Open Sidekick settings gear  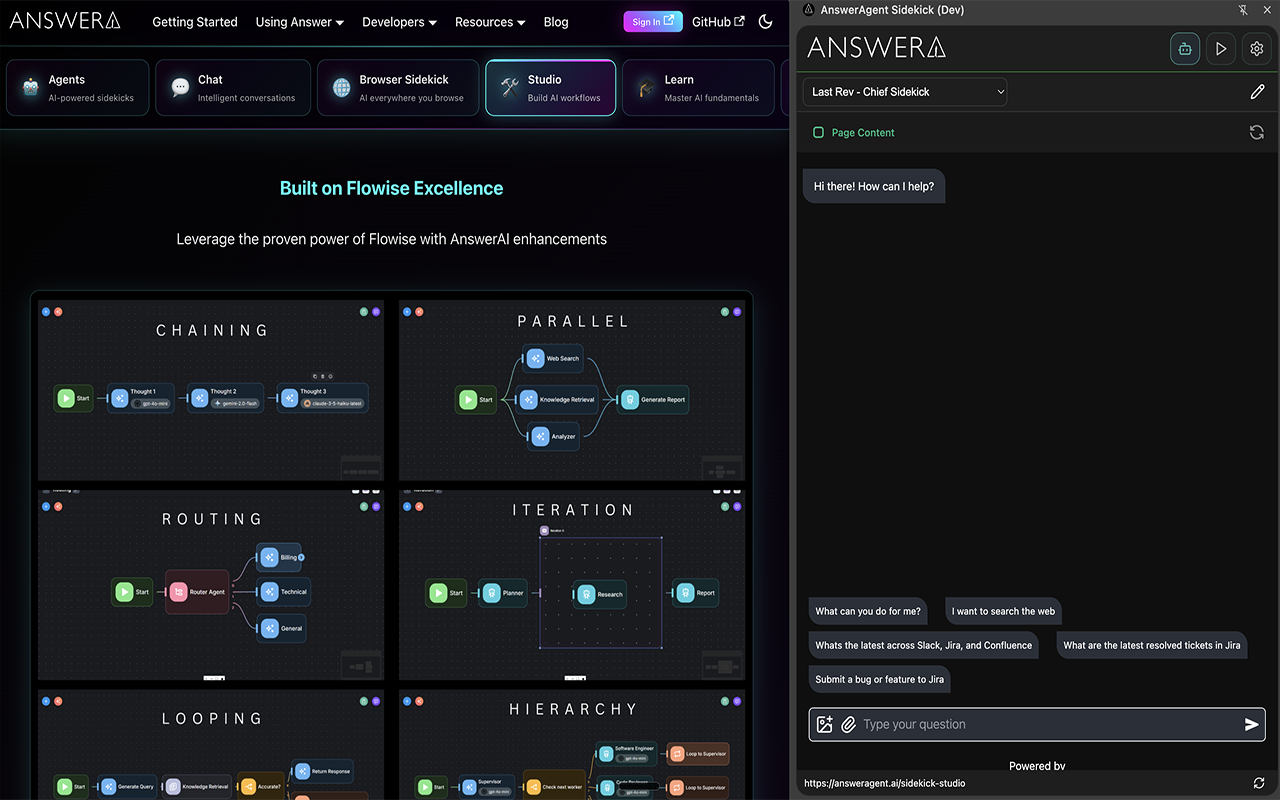pos(1257,48)
